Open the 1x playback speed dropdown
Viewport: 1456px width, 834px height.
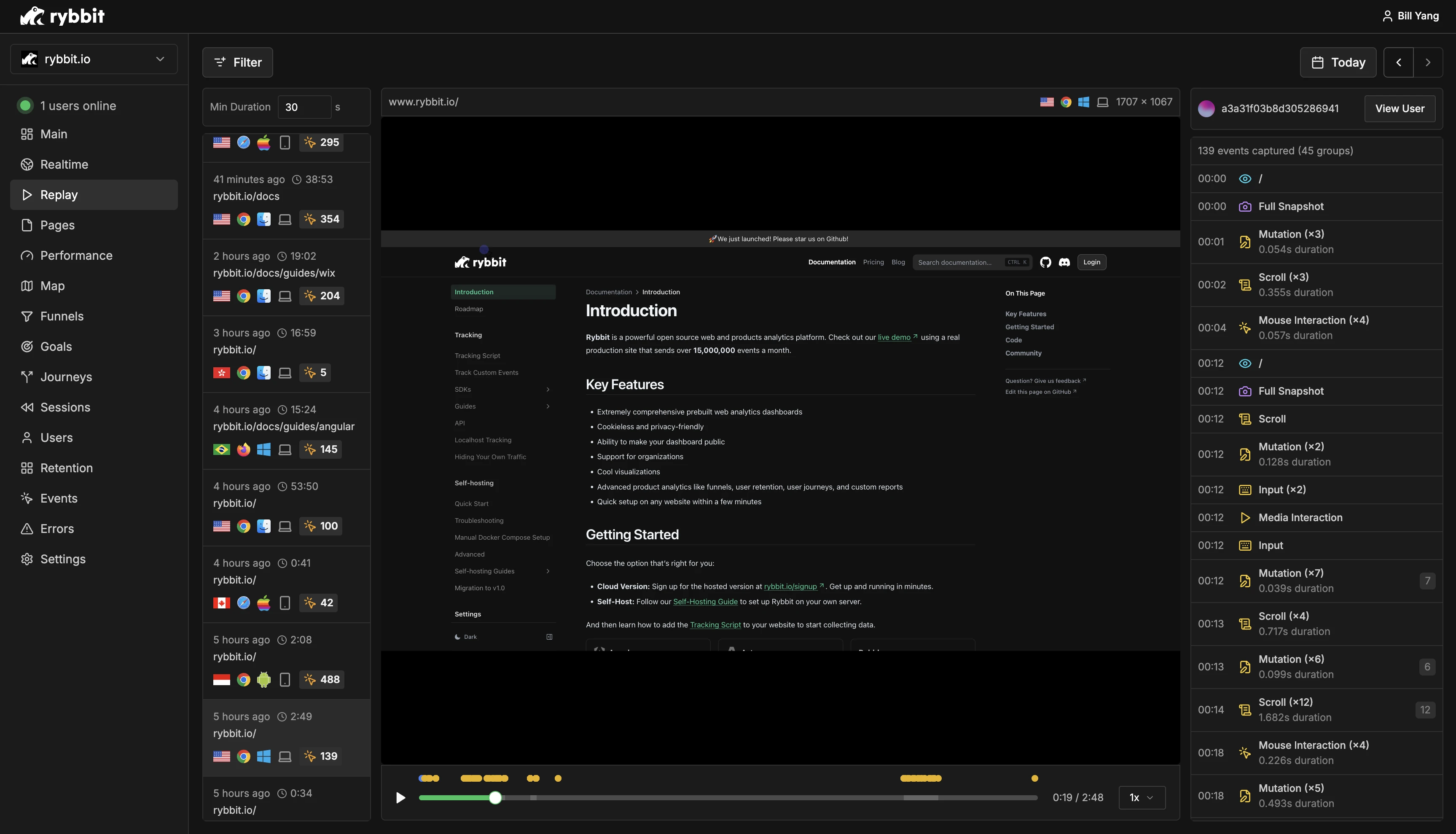pyautogui.click(x=1142, y=797)
